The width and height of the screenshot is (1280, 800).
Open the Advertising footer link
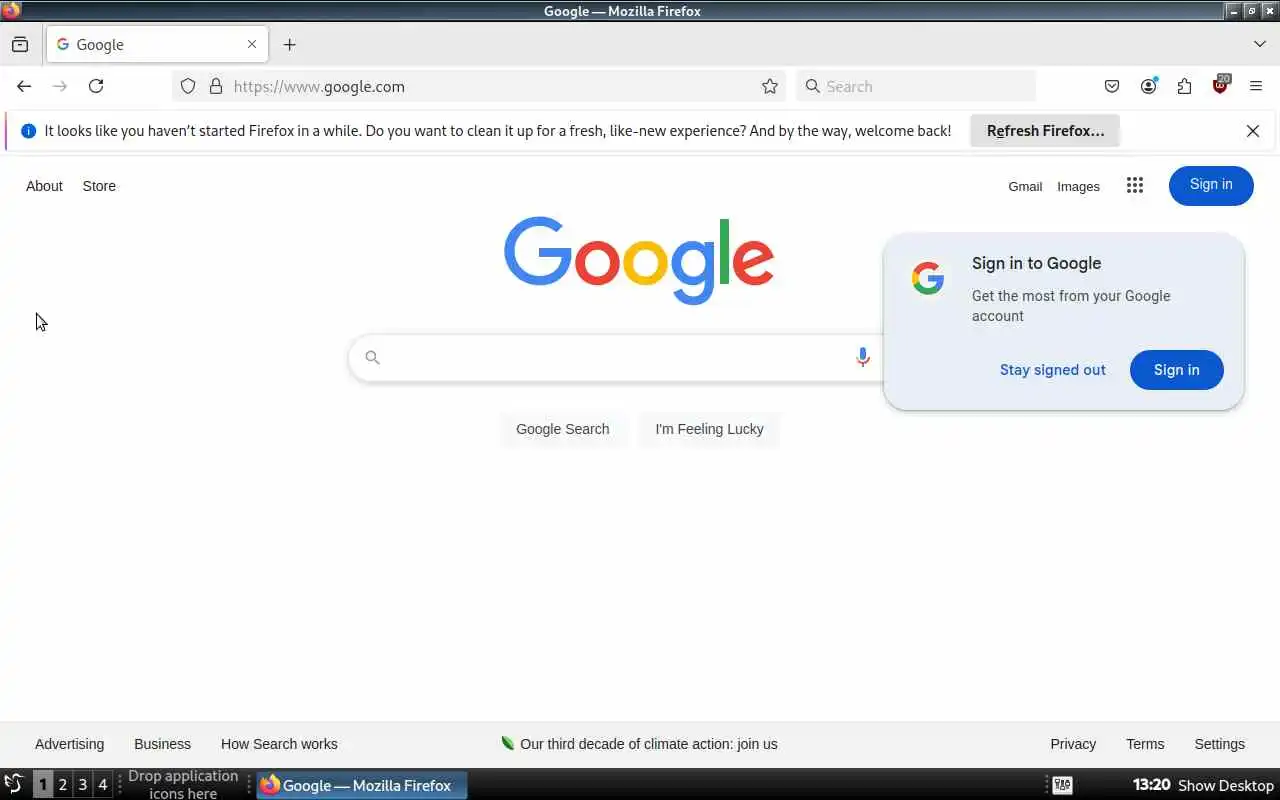69,744
